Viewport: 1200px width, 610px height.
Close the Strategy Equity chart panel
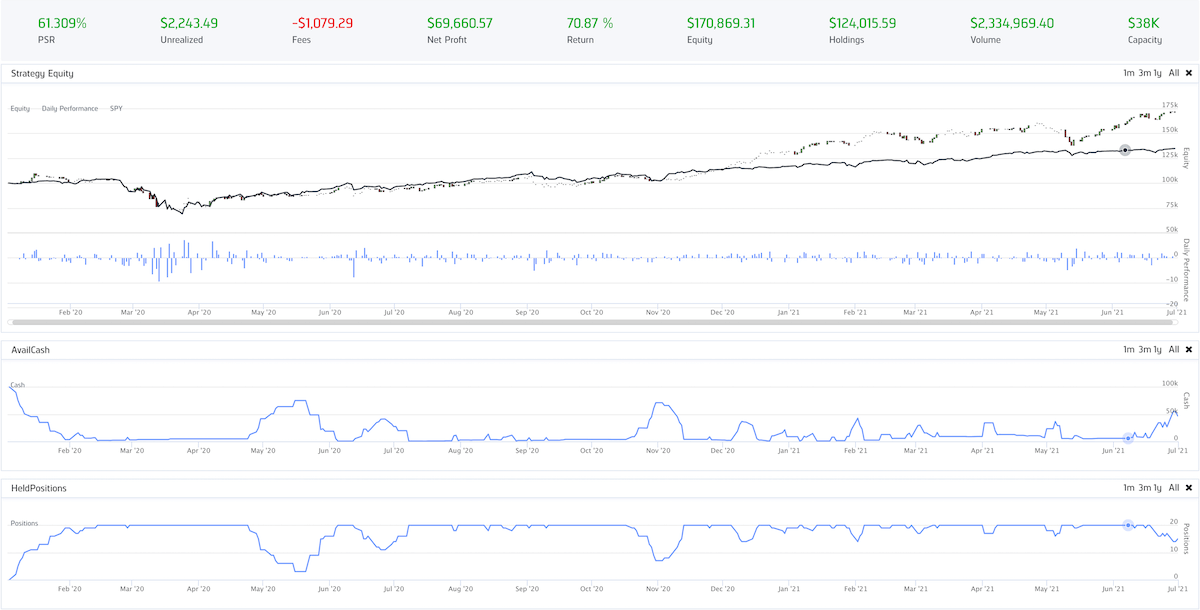pos(1188,73)
